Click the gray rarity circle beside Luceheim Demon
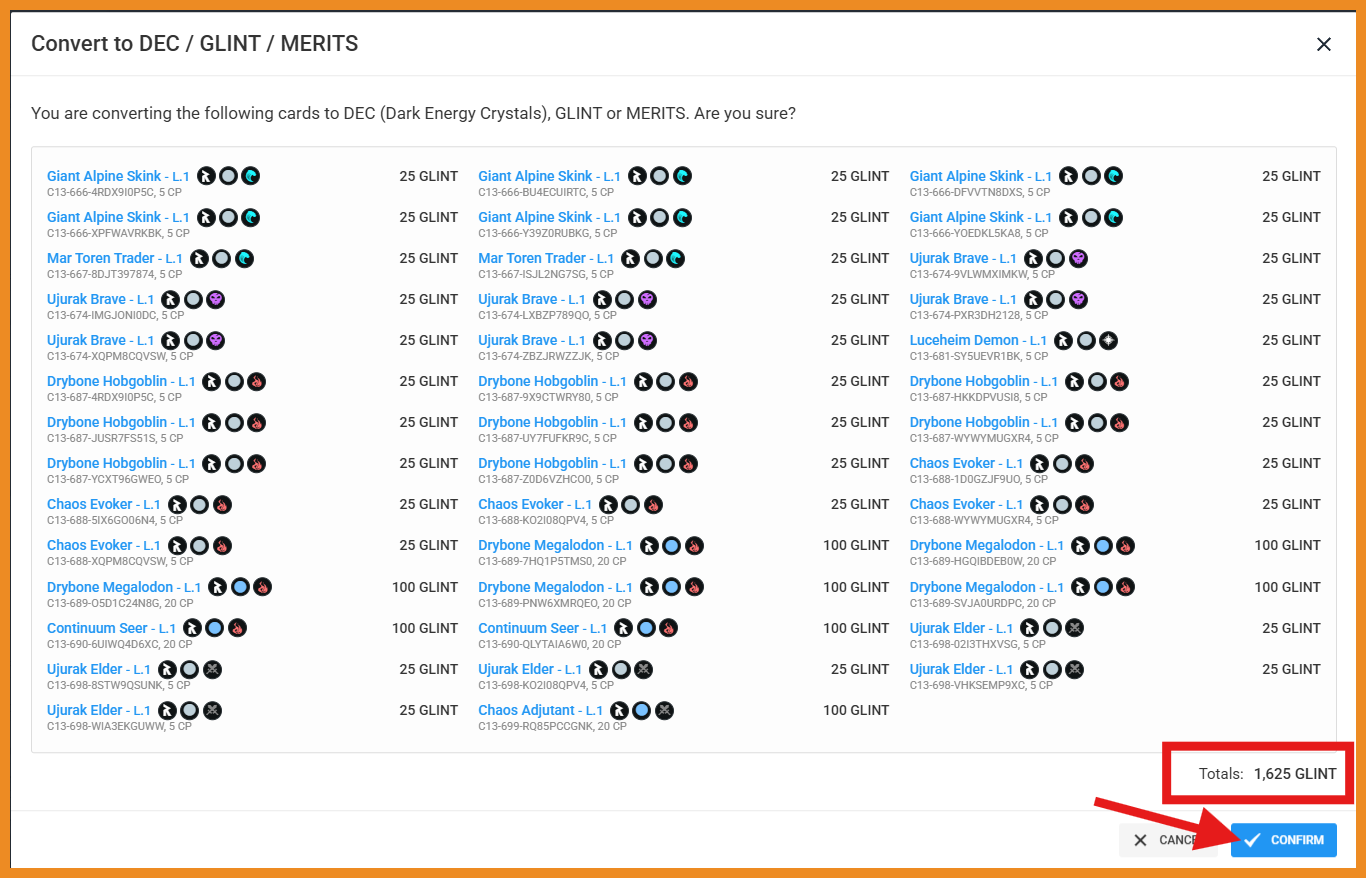 1086,340
